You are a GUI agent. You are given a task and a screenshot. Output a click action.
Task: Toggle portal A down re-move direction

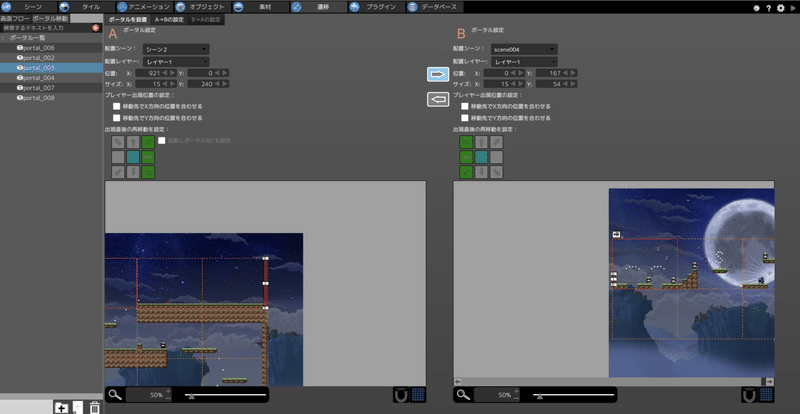(133, 172)
